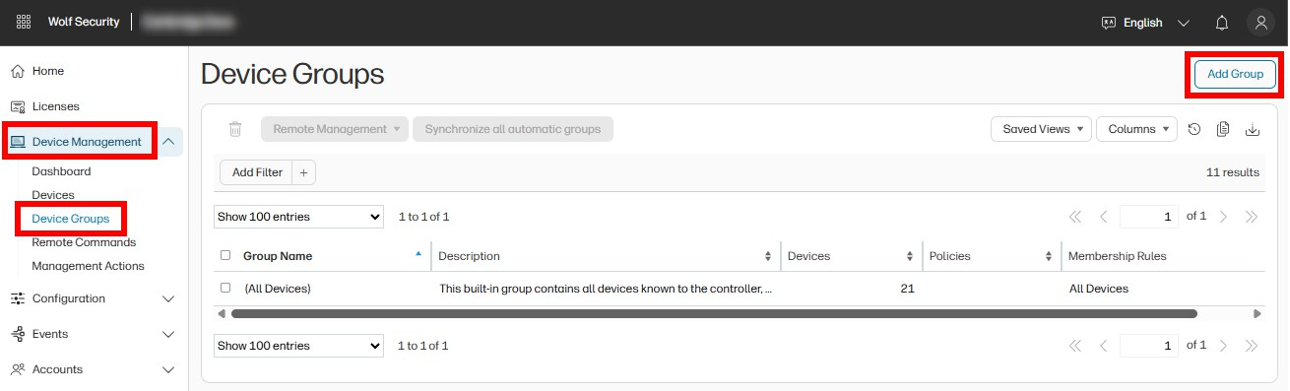
Task: Sort the Description column
Action: [768, 256]
